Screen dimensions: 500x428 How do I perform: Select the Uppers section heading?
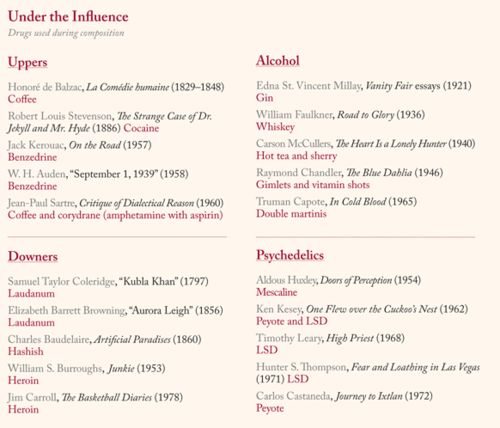[x=28, y=62]
